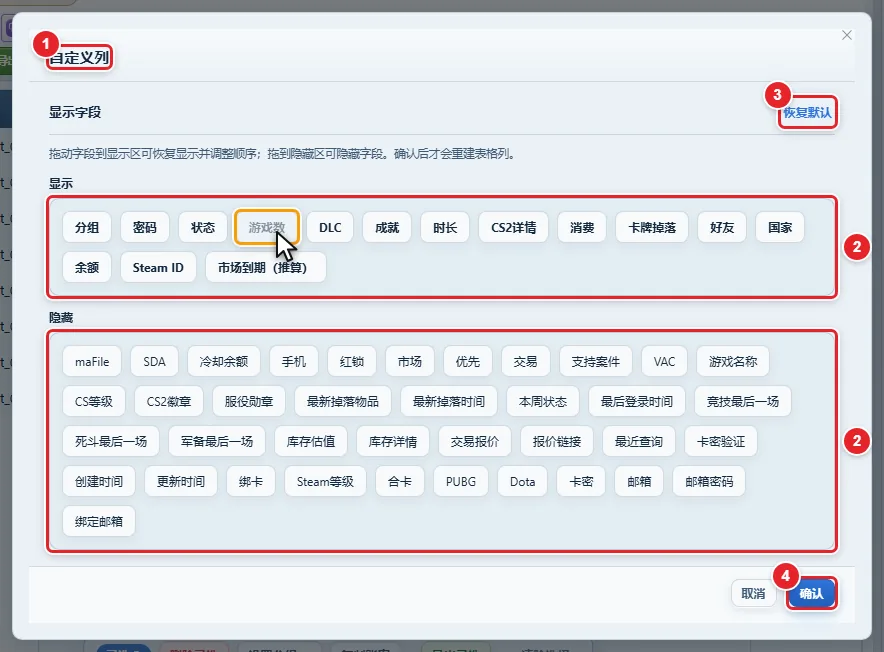Image resolution: width=884 pixels, height=652 pixels.
Task: Select the Steam ID field chip
Action: (158, 267)
